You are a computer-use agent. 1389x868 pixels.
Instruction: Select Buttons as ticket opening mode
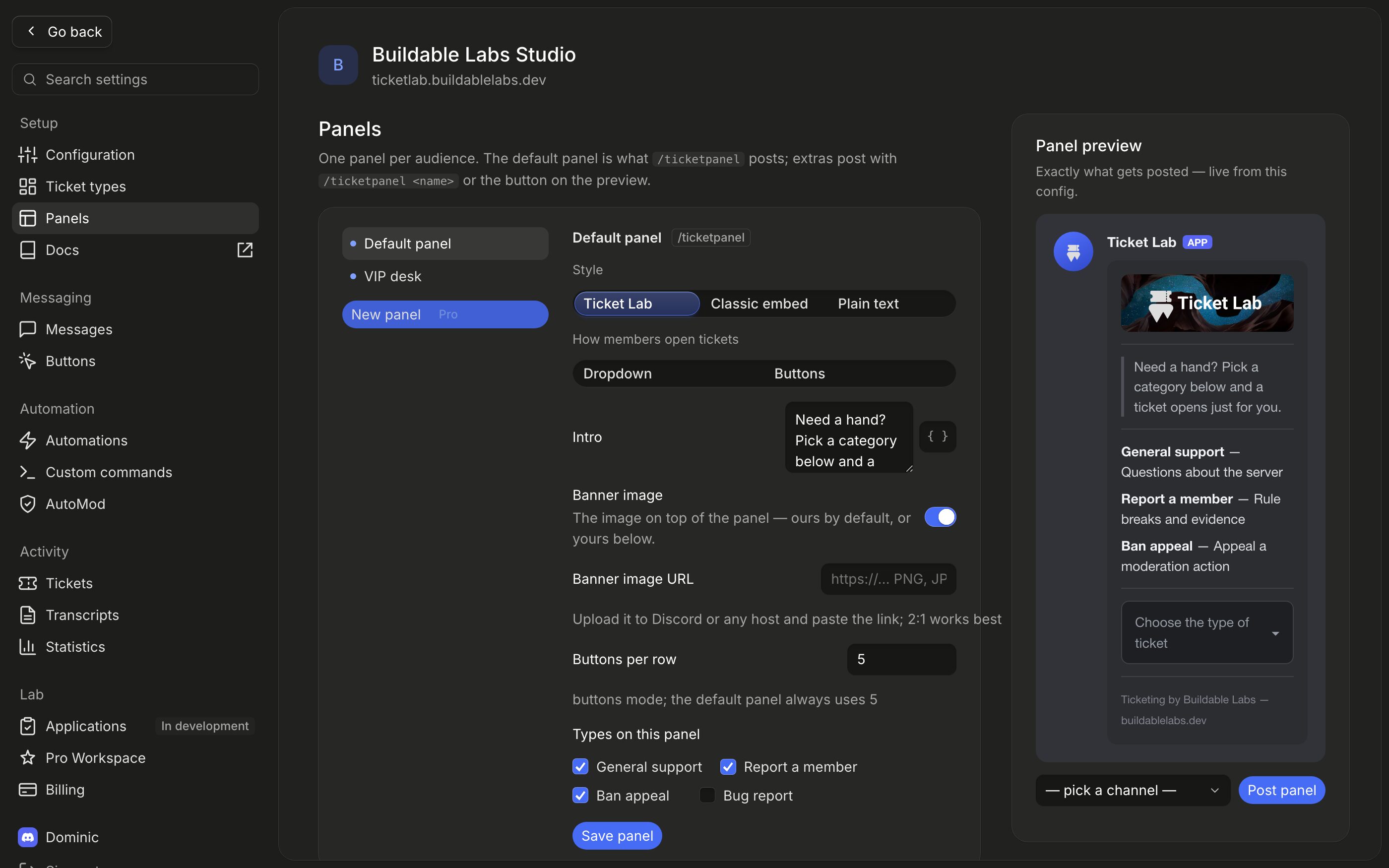coord(859,373)
